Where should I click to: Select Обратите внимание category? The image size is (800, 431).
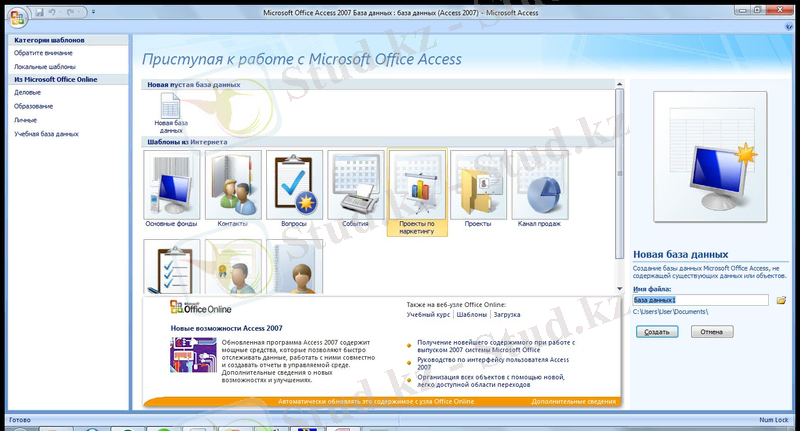(x=43, y=53)
